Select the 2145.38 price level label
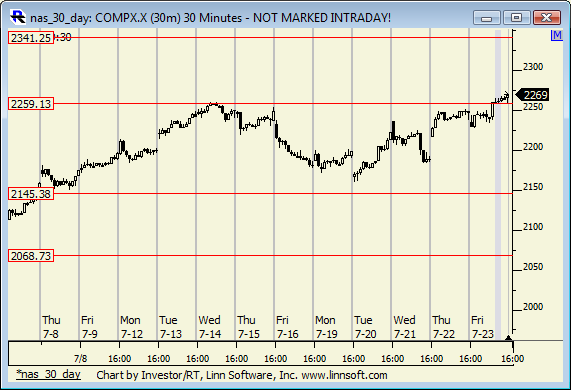571x390 pixels. click(x=31, y=194)
